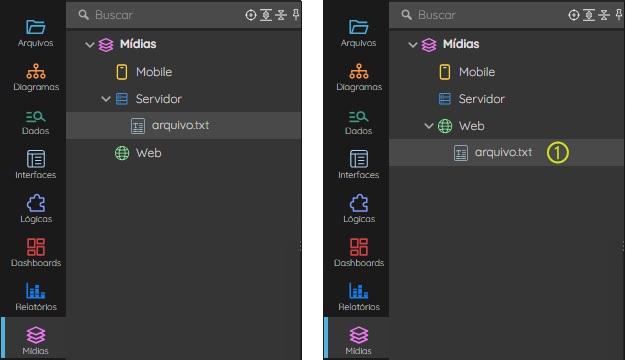Select arquivo.txt under the Servidor folder
The height and width of the screenshot is (360, 625).
pos(183,125)
